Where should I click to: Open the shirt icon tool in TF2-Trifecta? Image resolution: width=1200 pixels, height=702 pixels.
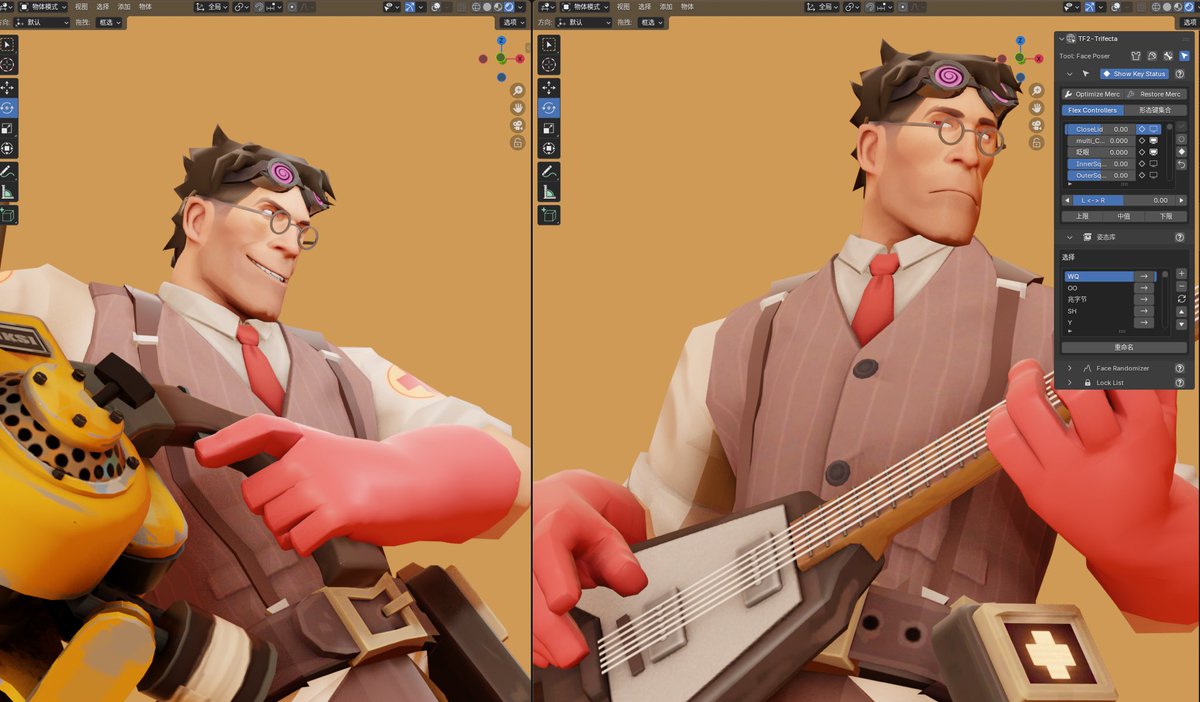(x=1136, y=56)
